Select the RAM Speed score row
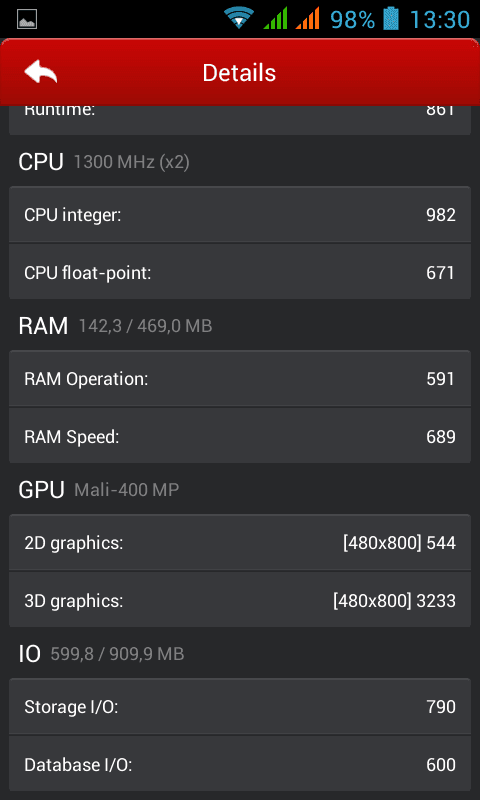Viewport: 480px width, 800px height. tap(240, 436)
